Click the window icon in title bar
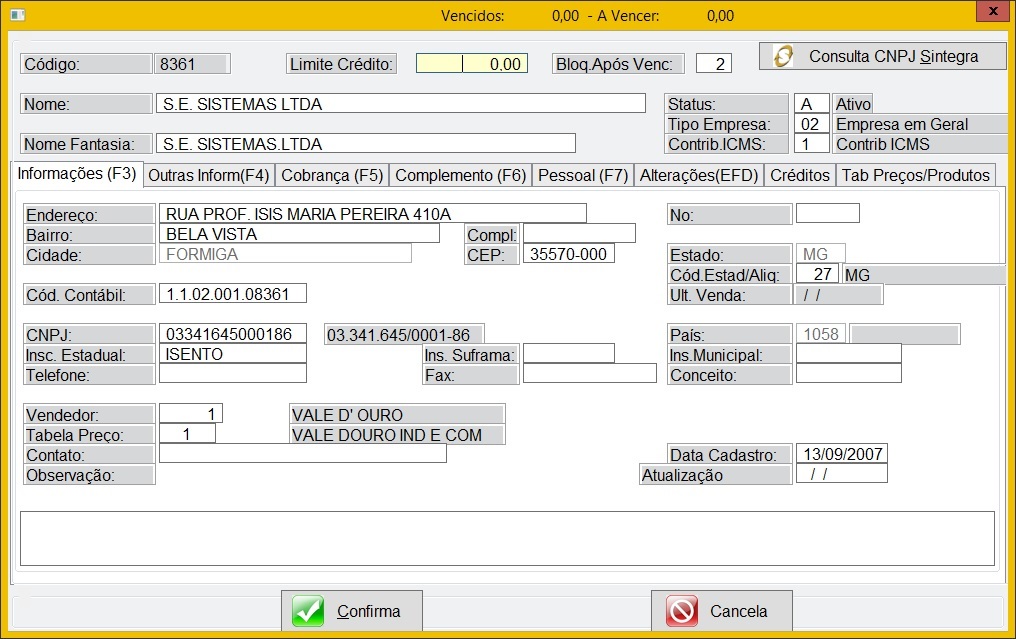The width and height of the screenshot is (1016, 639). click(x=14, y=15)
